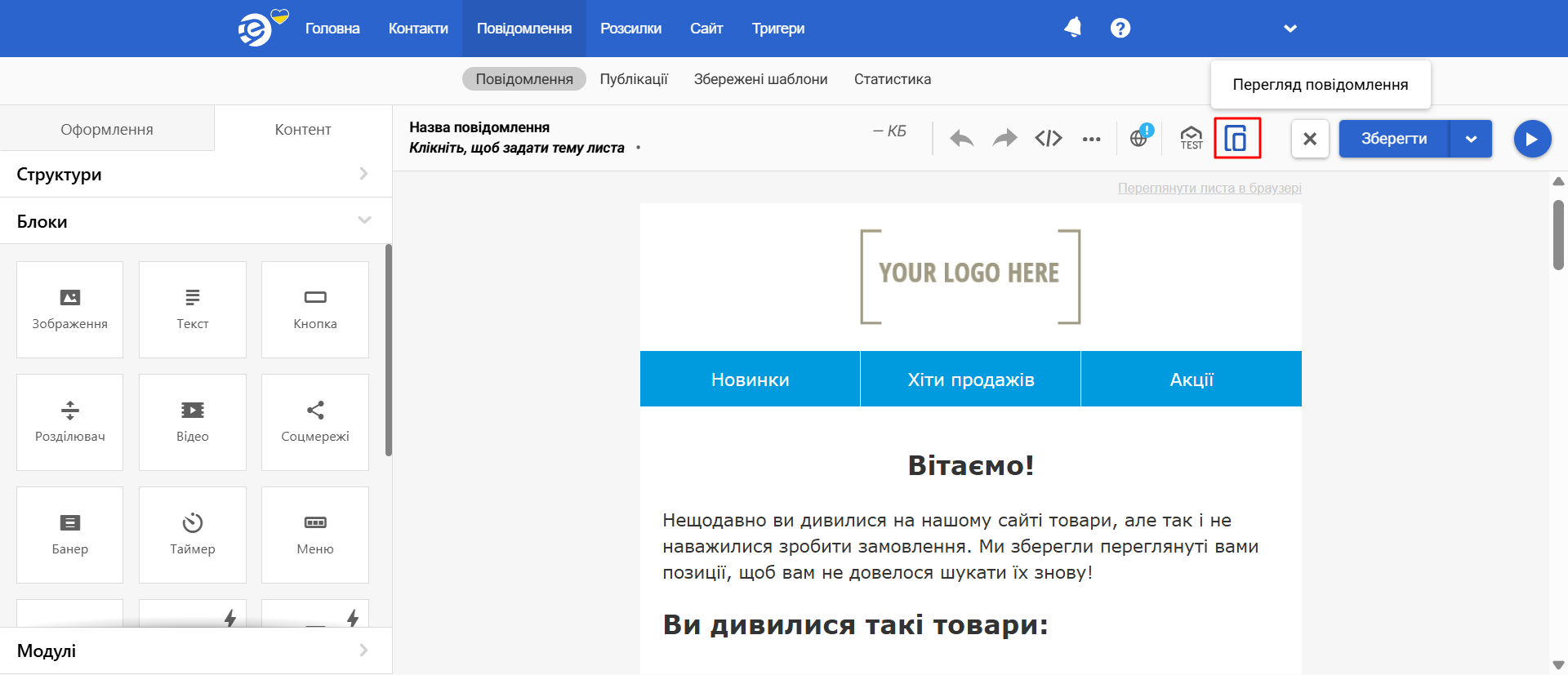Click YOUR LOGO HERE image in email

(970, 277)
